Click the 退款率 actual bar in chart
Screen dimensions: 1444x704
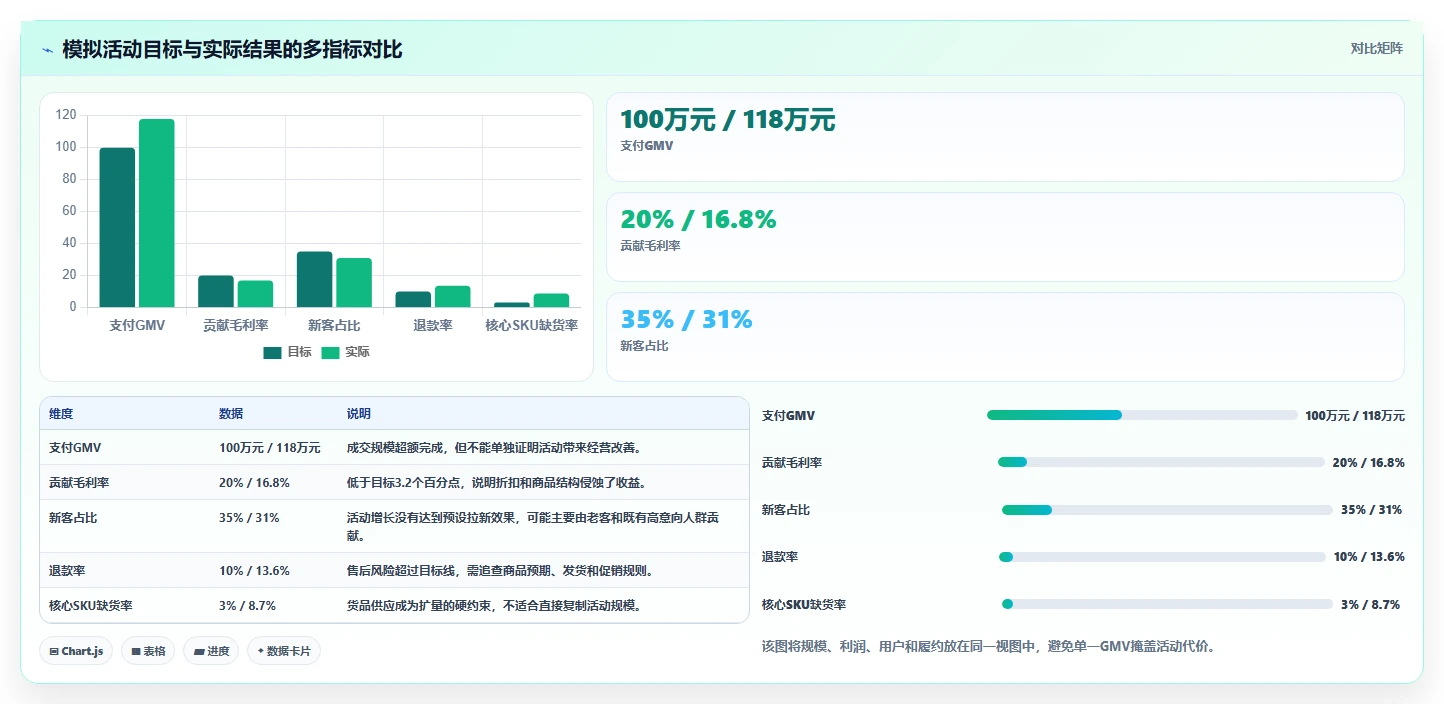[452, 296]
